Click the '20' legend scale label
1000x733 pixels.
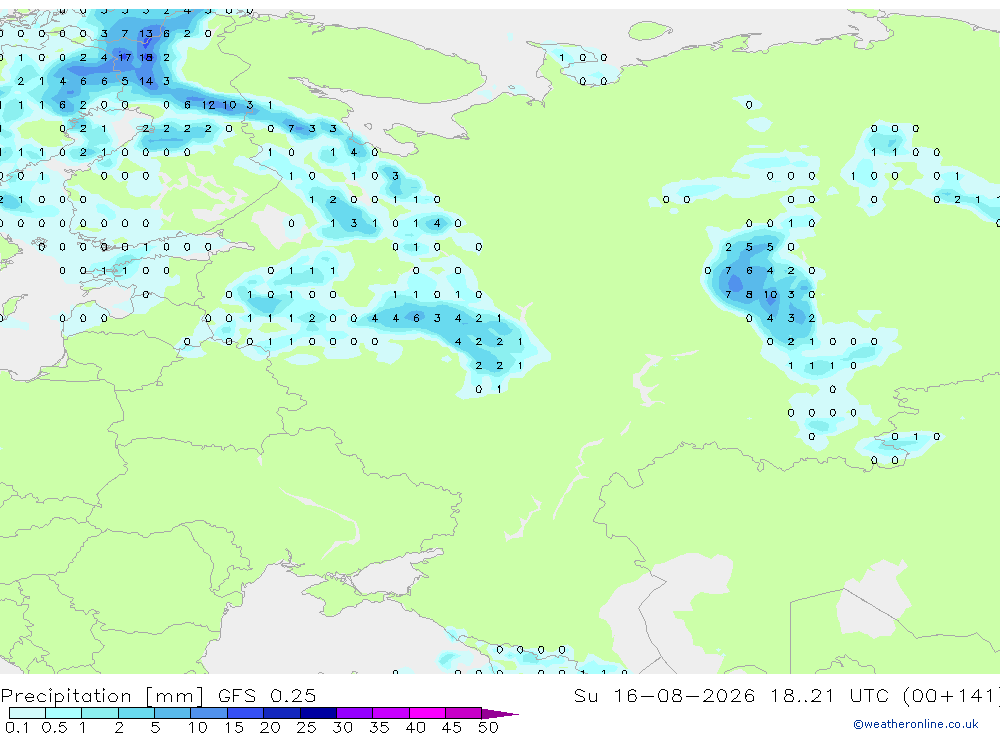[x=270, y=727]
